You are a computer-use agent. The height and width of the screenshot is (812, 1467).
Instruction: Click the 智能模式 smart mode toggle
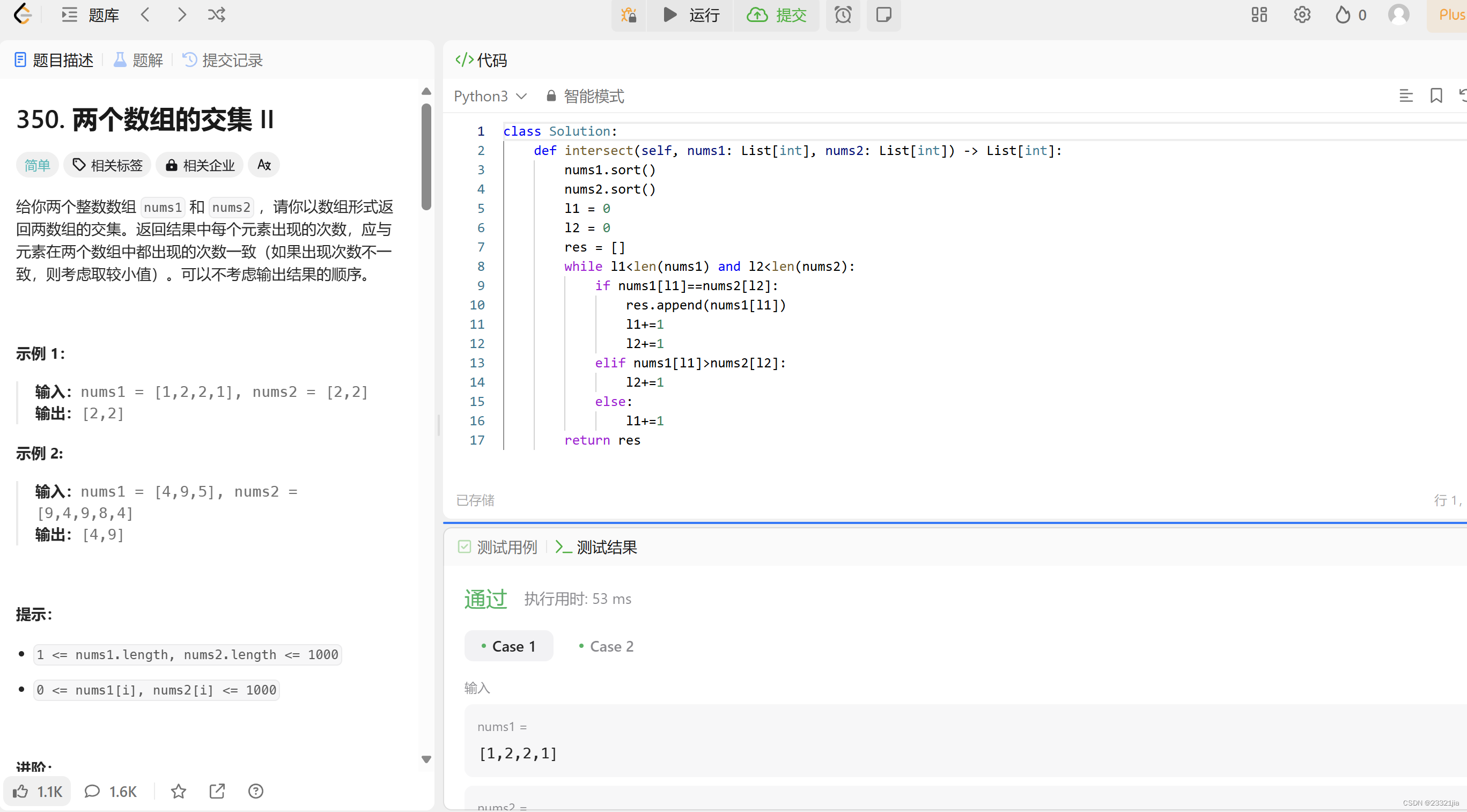coord(585,96)
